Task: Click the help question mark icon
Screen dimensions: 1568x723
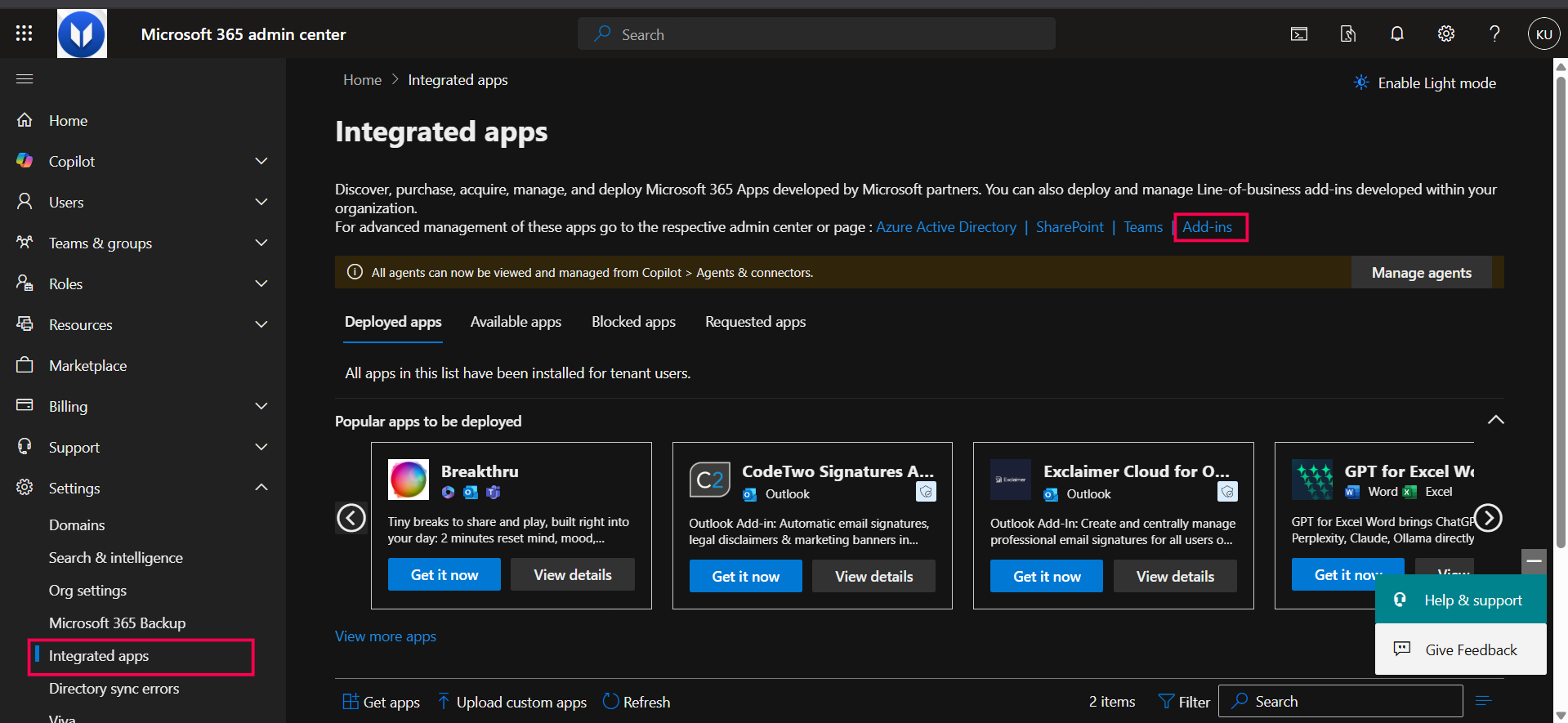Action: tap(1494, 33)
